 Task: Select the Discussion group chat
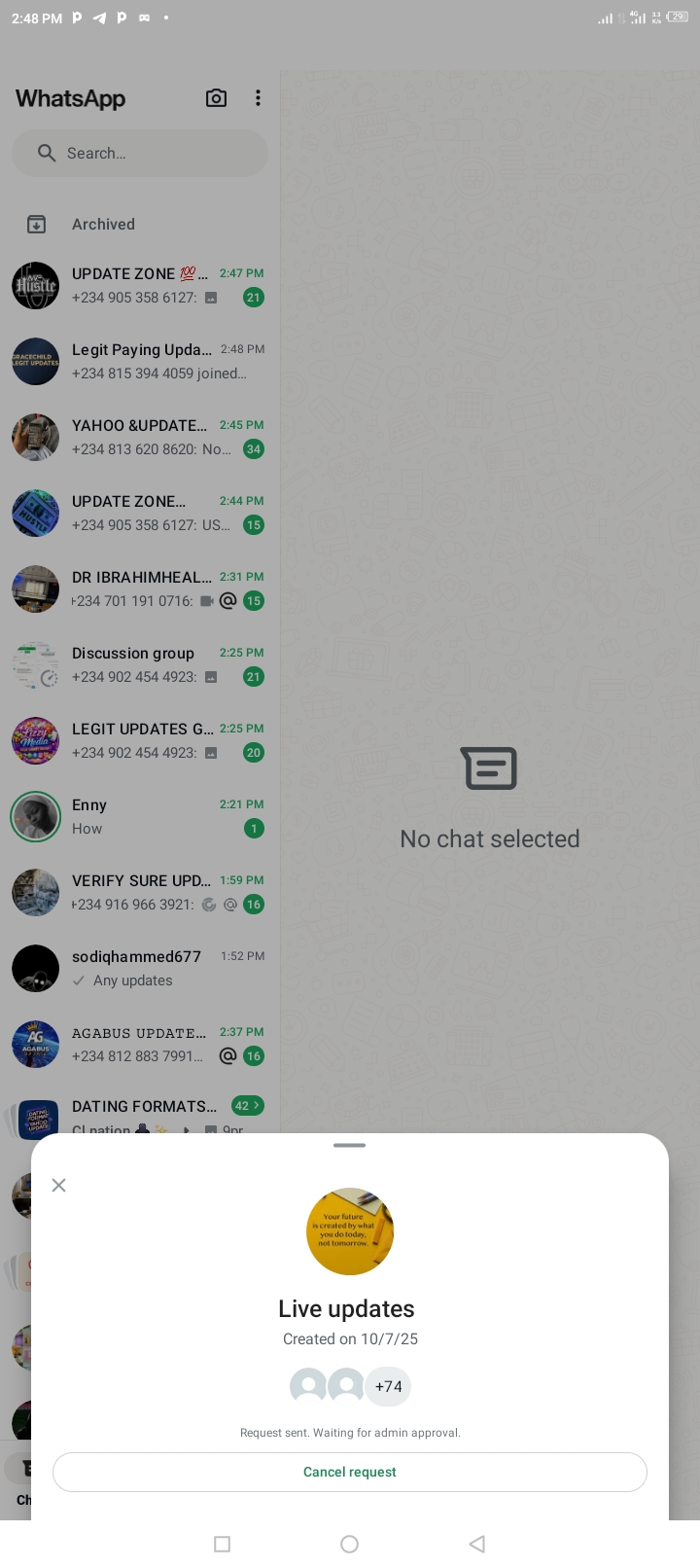point(140,665)
